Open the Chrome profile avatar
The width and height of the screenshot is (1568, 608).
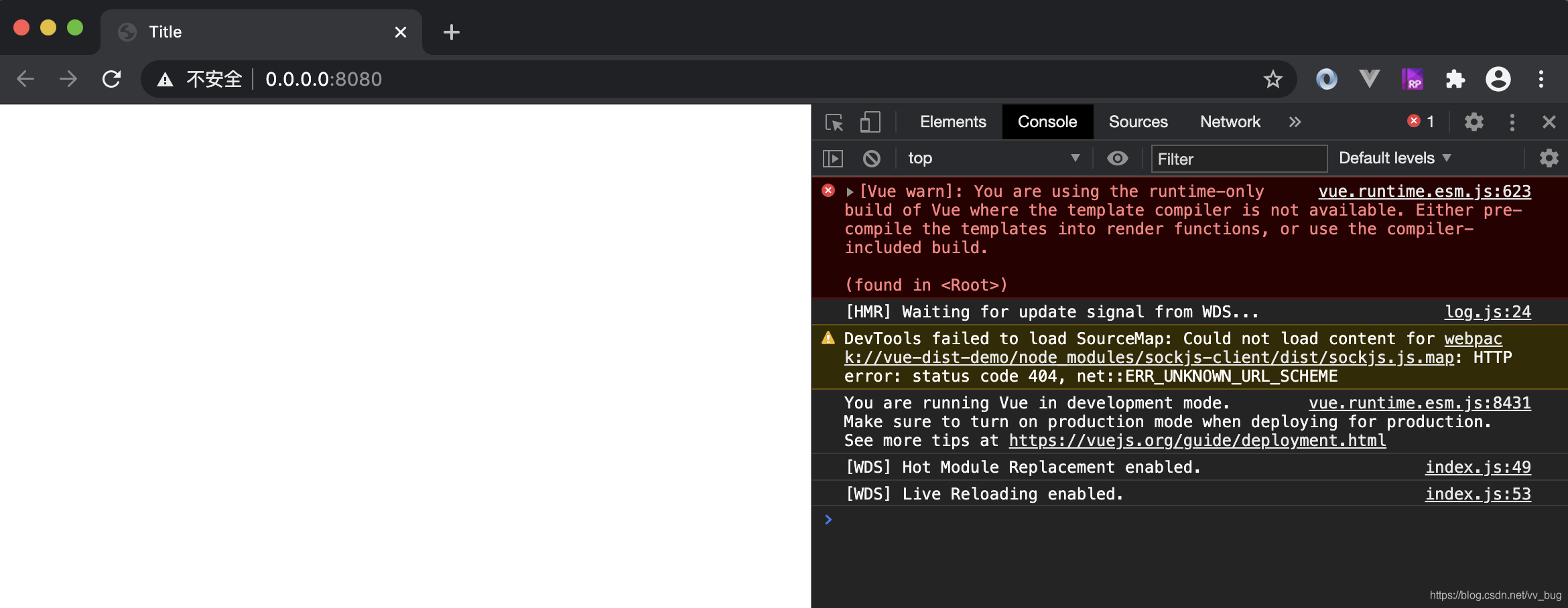point(1498,79)
